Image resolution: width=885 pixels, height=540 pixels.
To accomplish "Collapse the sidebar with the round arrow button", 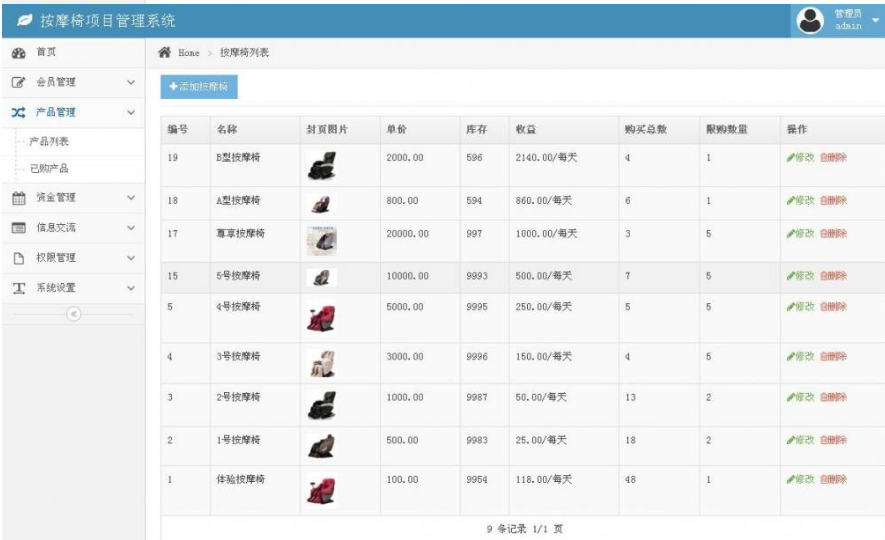I will coord(73,314).
